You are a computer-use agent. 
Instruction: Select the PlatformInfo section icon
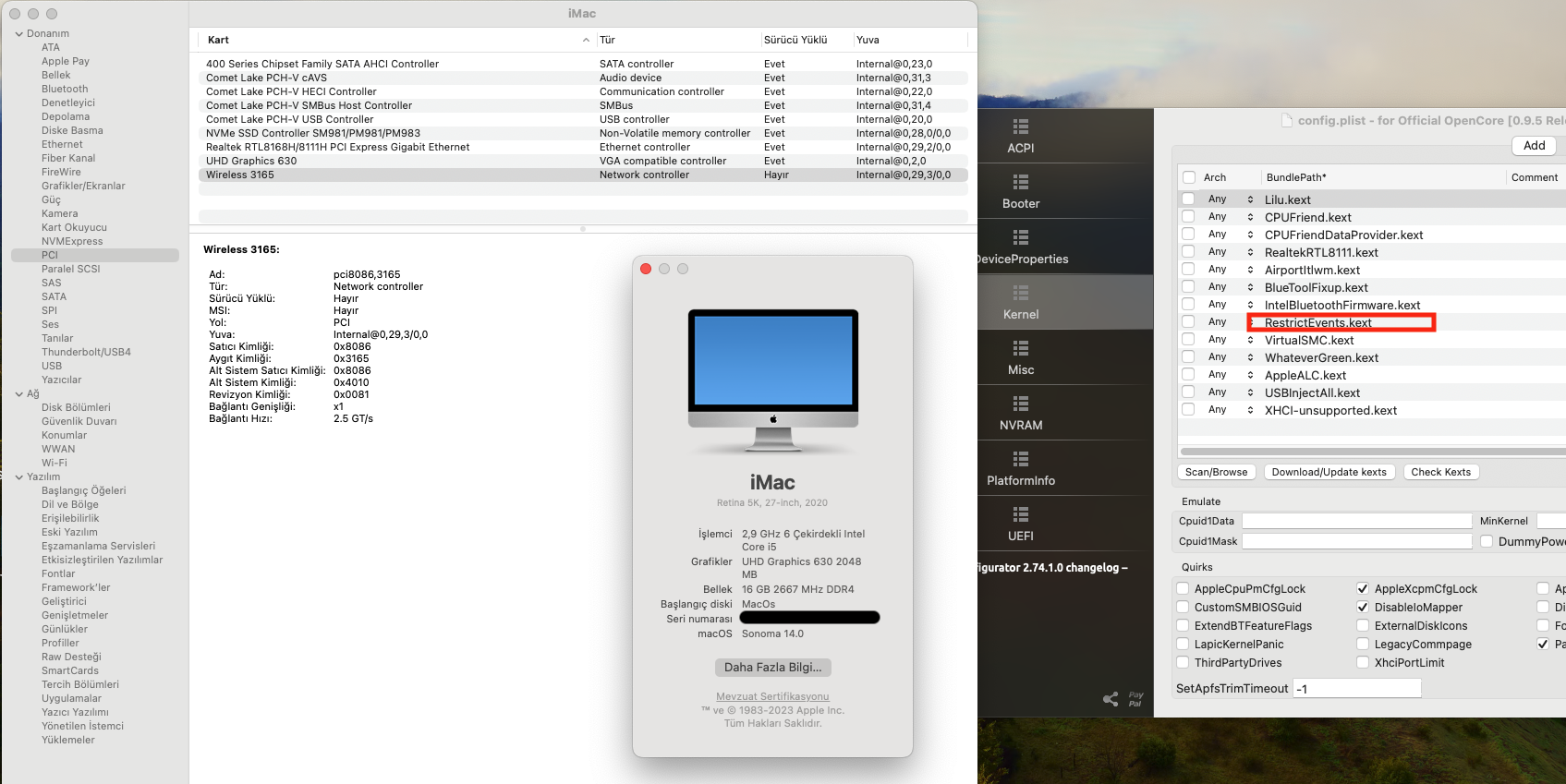(x=1020, y=460)
